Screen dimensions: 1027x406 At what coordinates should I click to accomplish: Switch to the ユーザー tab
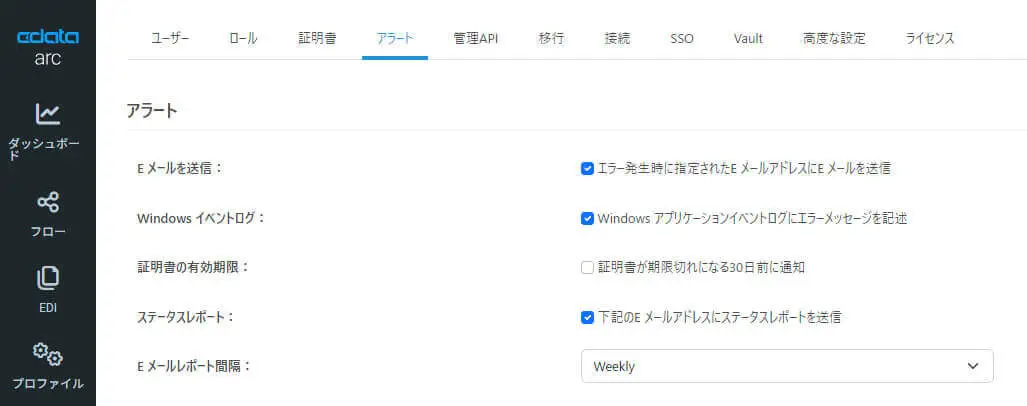[x=170, y=39]
